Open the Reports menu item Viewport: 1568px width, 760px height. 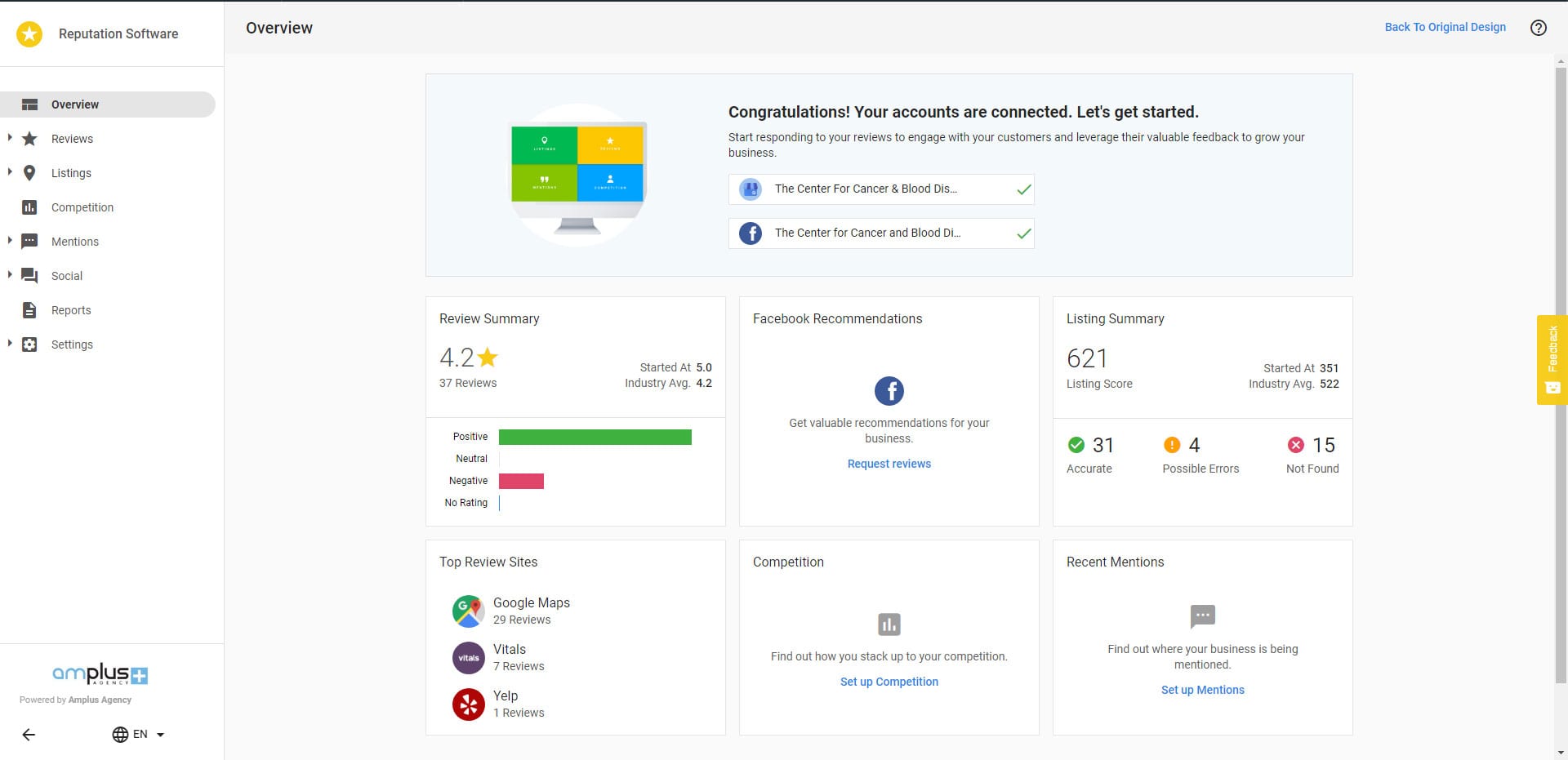tap(71, 310)
